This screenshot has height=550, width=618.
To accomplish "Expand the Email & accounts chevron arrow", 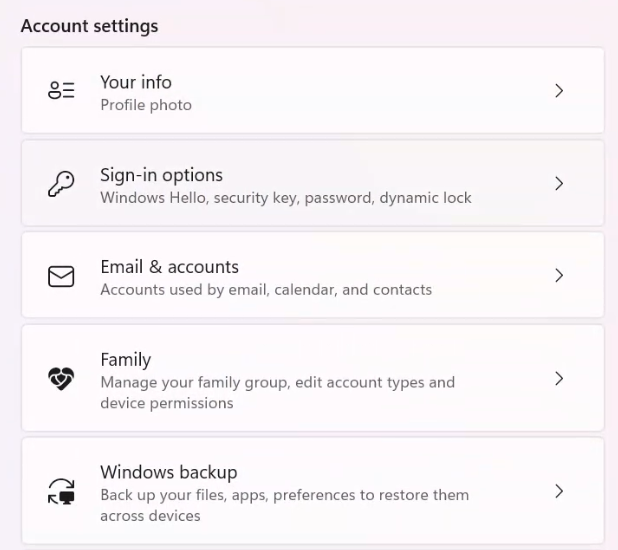I will (x=559, y=276).
